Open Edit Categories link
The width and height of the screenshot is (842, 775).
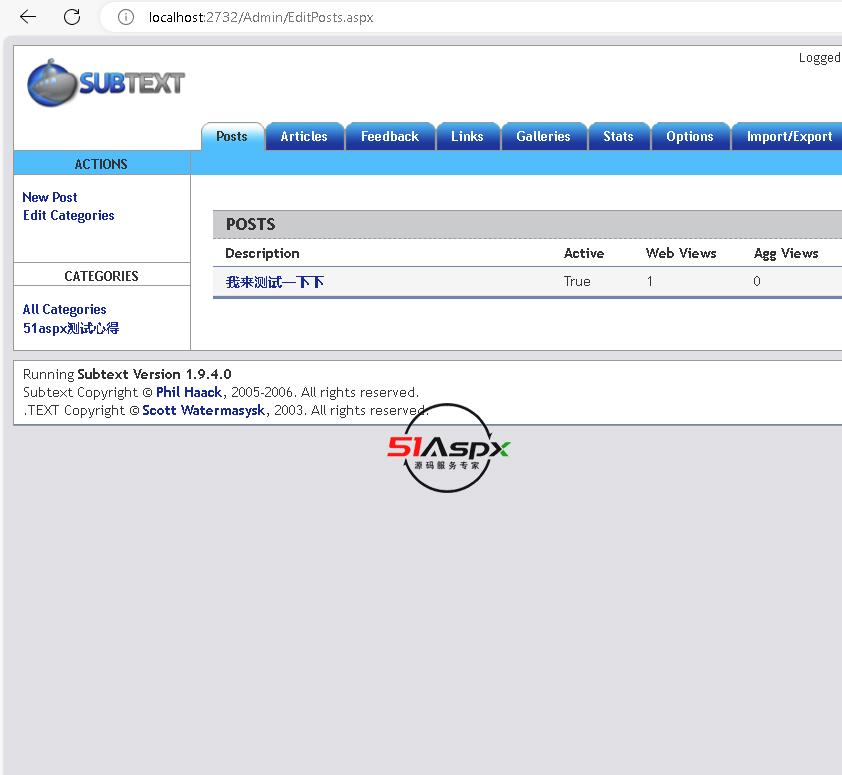(x=69, y=215)
